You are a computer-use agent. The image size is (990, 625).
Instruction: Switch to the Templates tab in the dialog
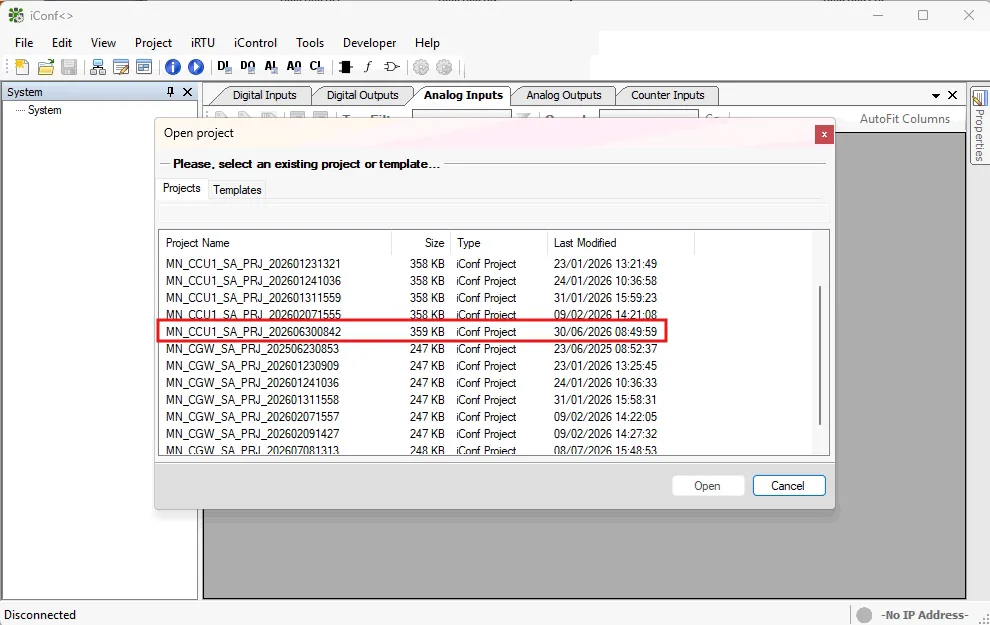point(237,189)
